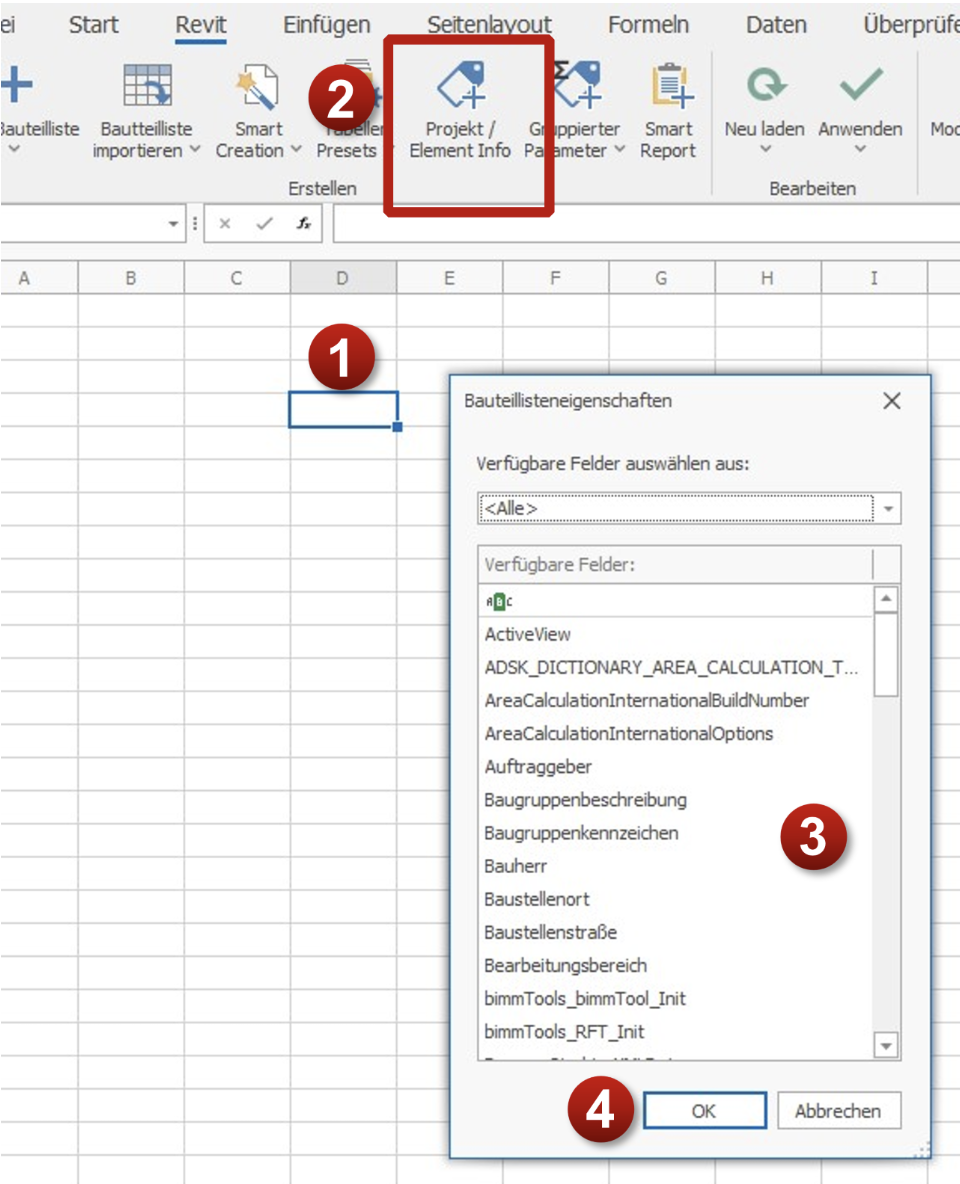Select Auftraggeber in field list
Image resolution: width=960 pixels, height=1184 pixels.
675,767
